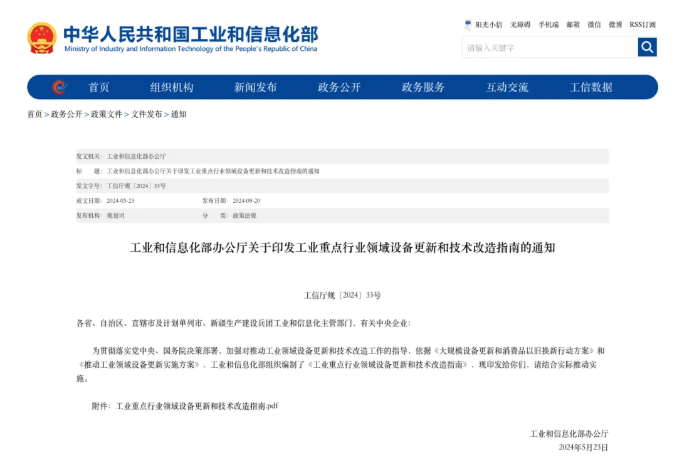The image size is (681, 475).
Task: Click the 发文机关 value 工业和信息化部办公厅
Action: click(136, 156)
